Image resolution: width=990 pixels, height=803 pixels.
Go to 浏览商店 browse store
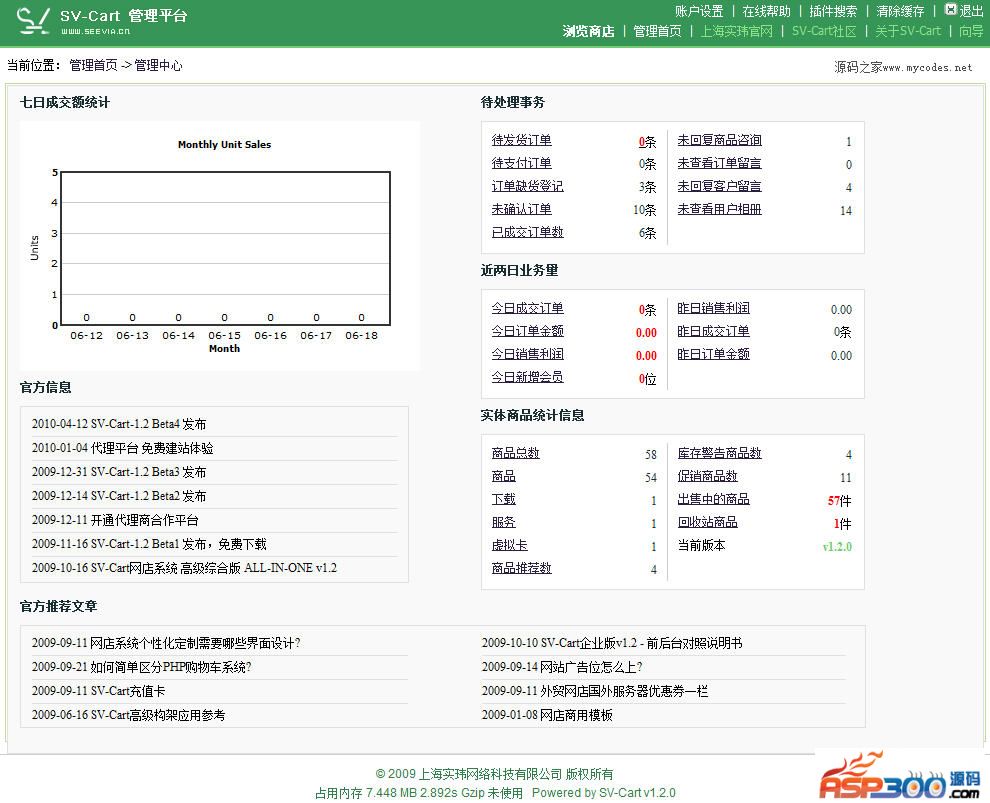[x=588, y=31]
